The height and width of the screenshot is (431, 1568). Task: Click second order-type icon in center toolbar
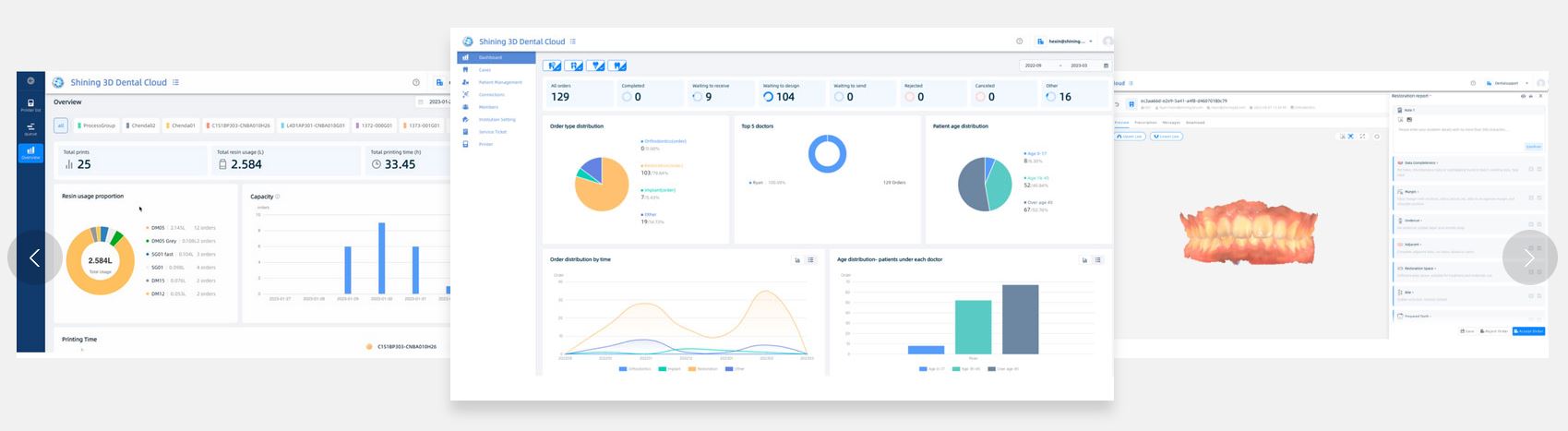pyautogui.click(x=574, y=66)
